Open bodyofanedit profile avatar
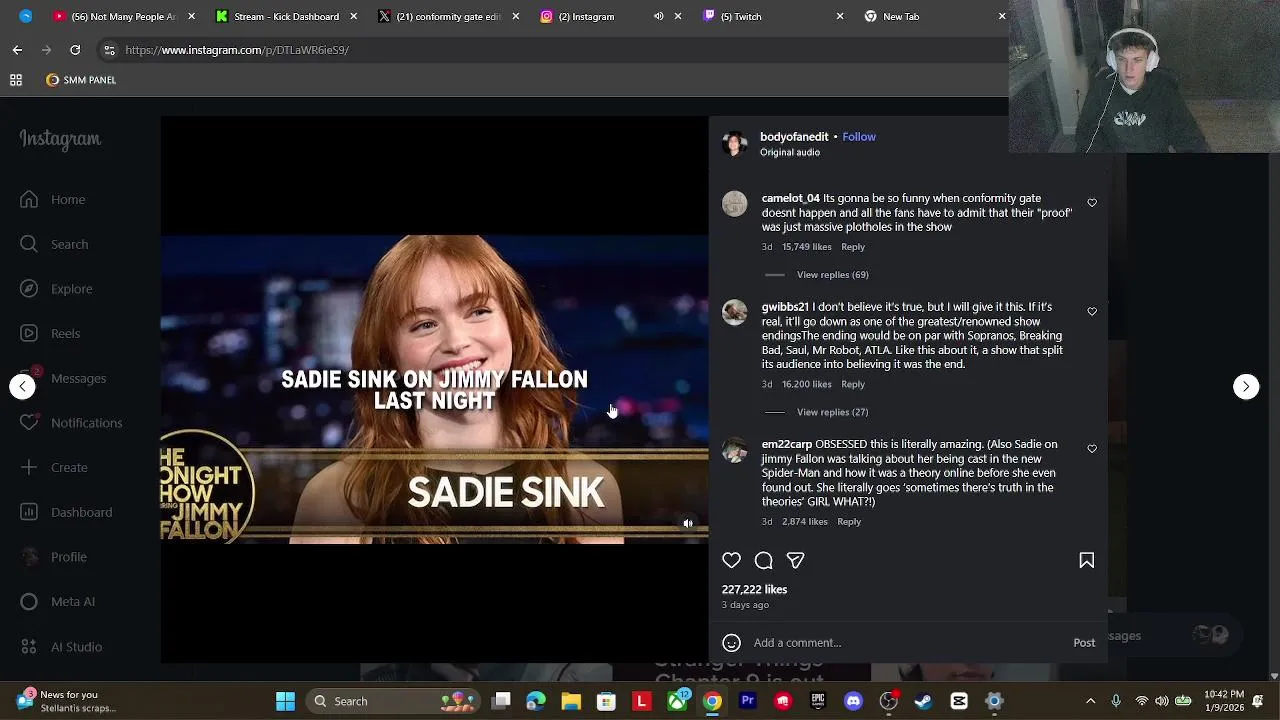 (735, 144)
